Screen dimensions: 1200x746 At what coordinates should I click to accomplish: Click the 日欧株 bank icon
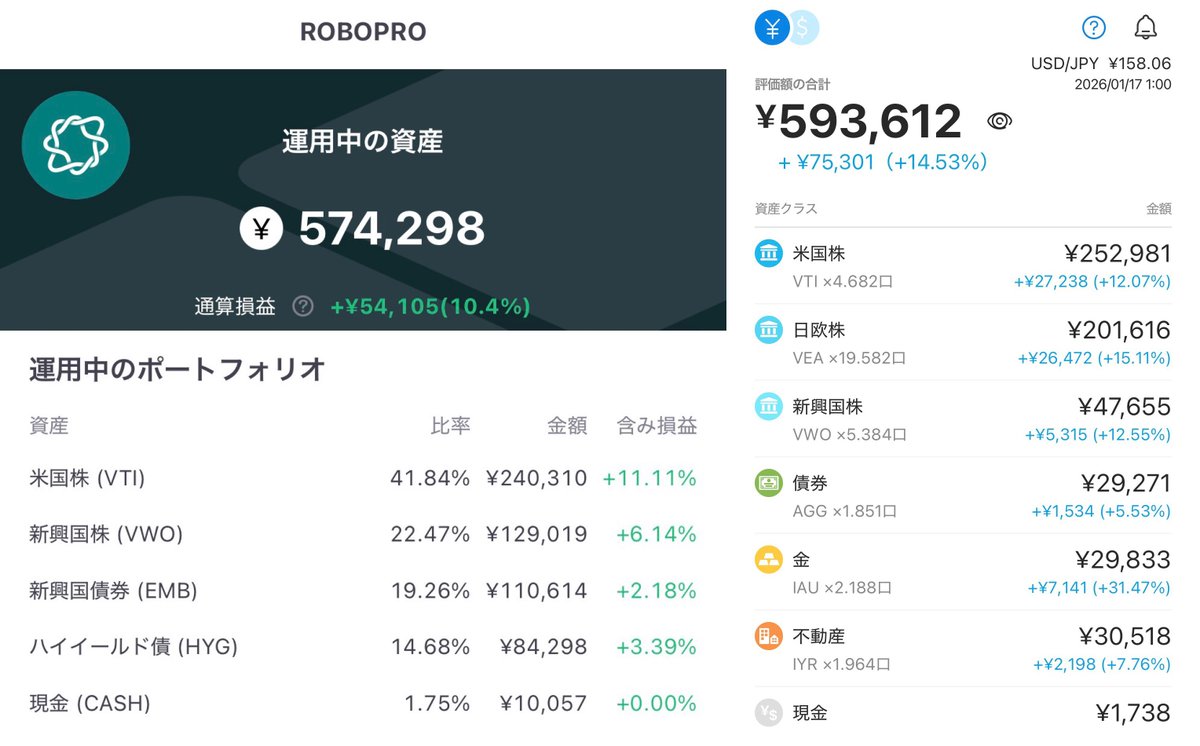coord(768,330)
